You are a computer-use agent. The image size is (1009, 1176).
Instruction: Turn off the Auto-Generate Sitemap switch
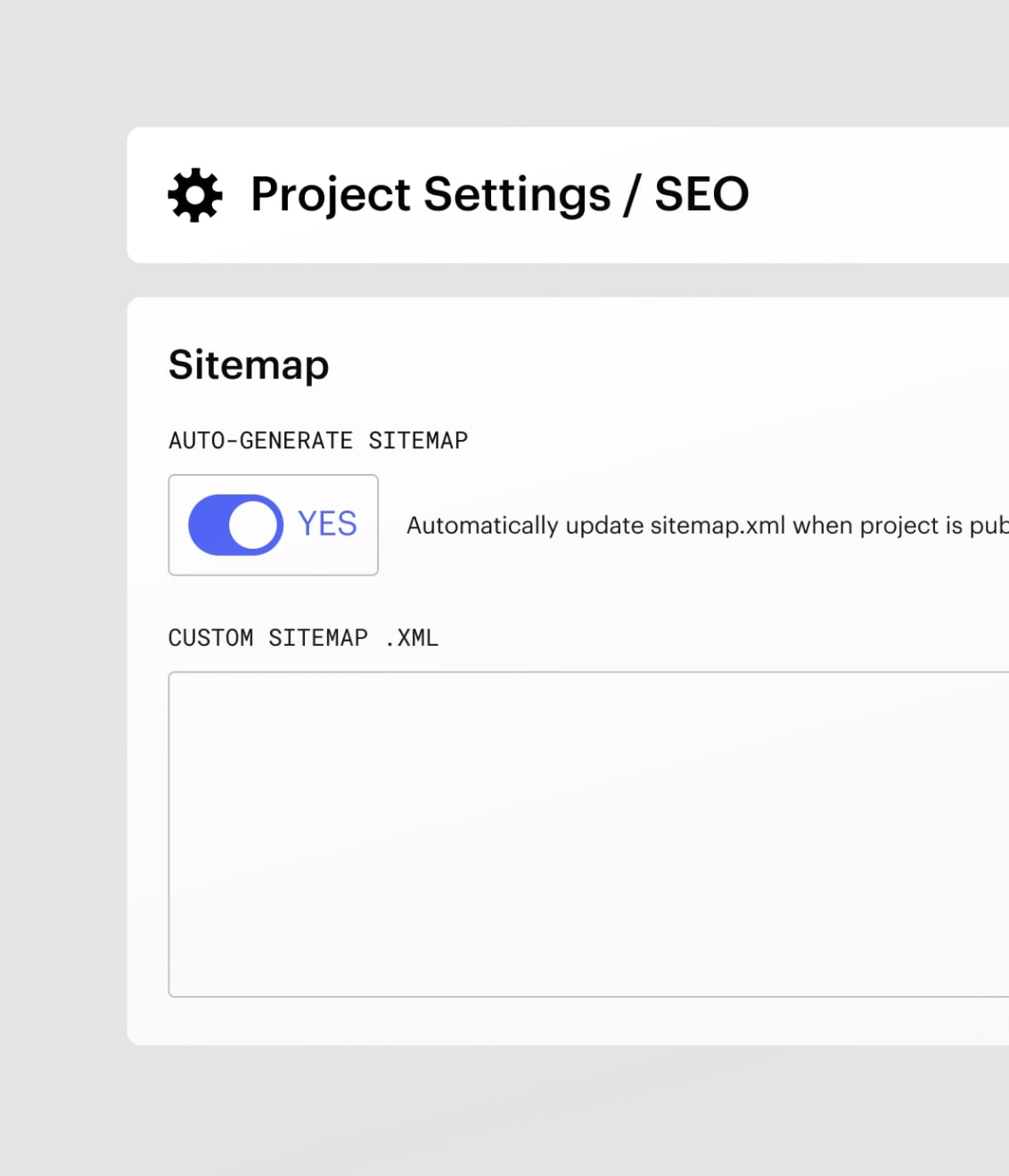[235, 525]
